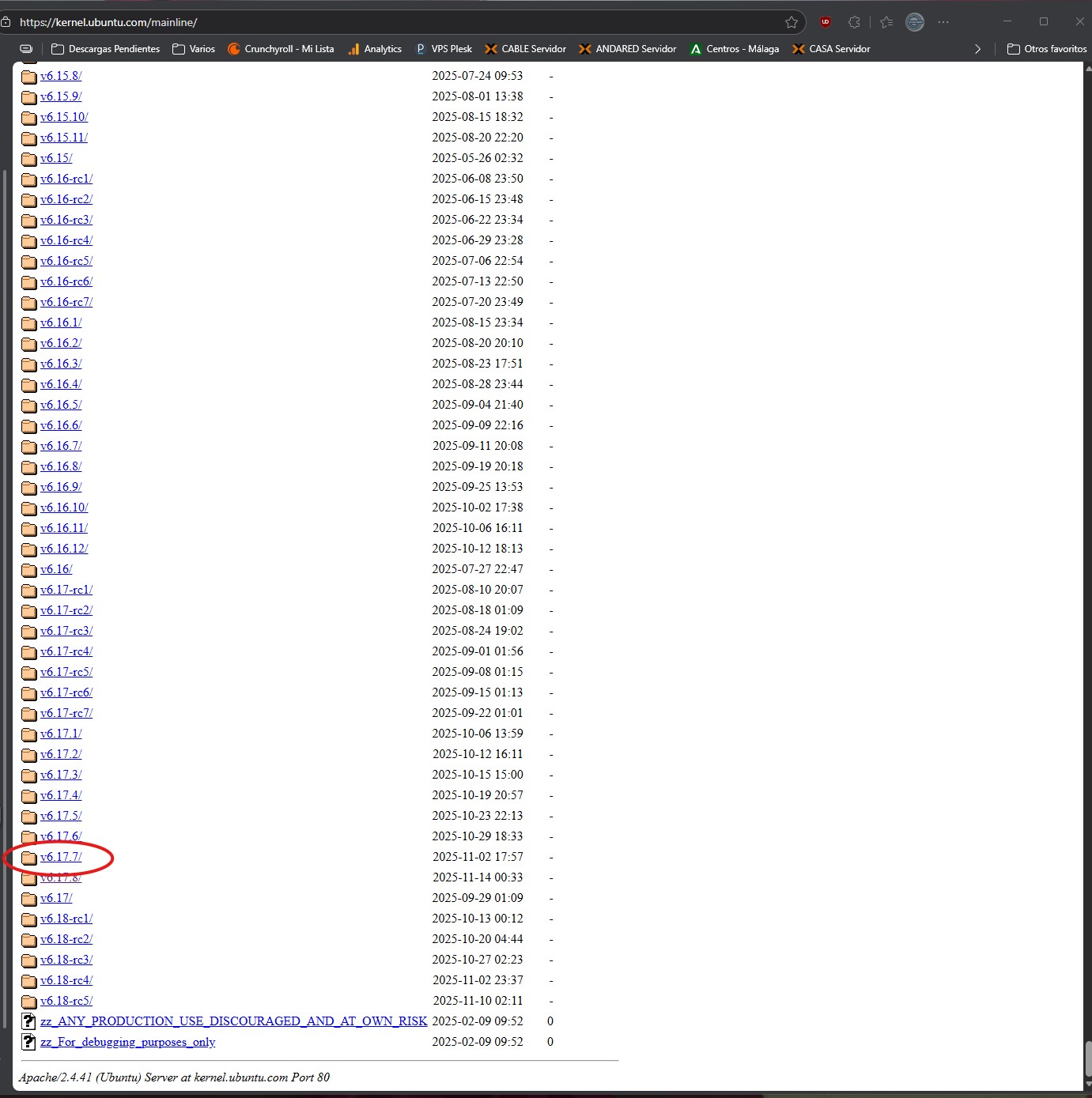Open the browser Extensions puzzle icon
Screen dimensions: 1092x1098
tap(854, 22)
